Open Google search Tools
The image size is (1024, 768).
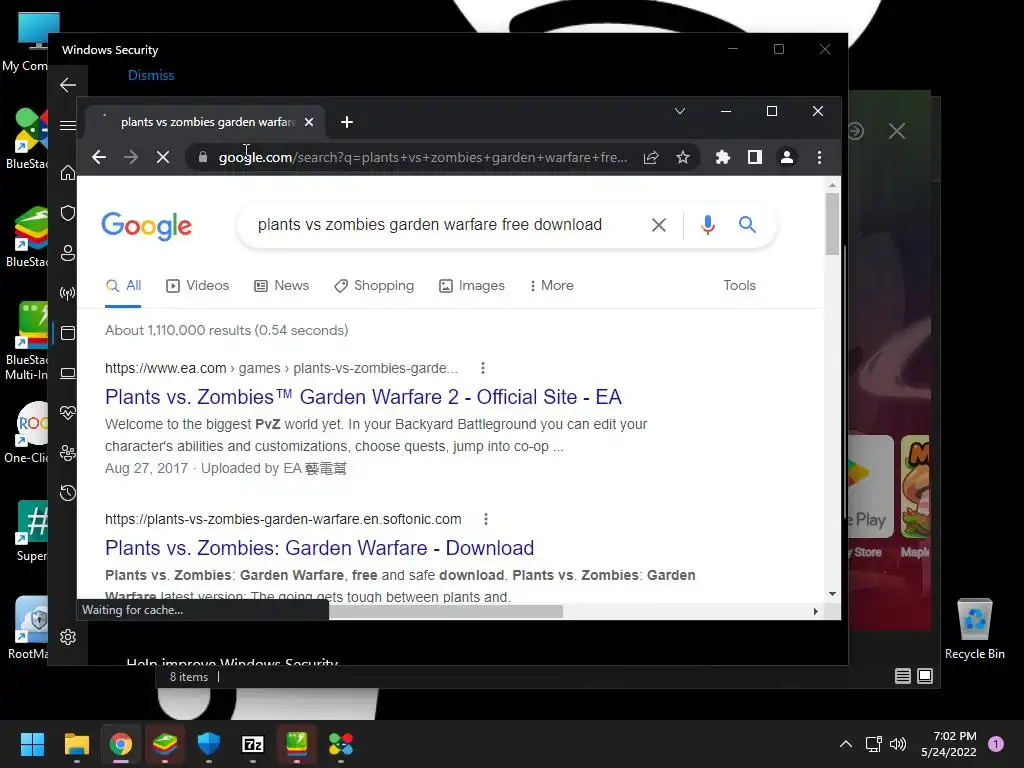coord(739,285)
